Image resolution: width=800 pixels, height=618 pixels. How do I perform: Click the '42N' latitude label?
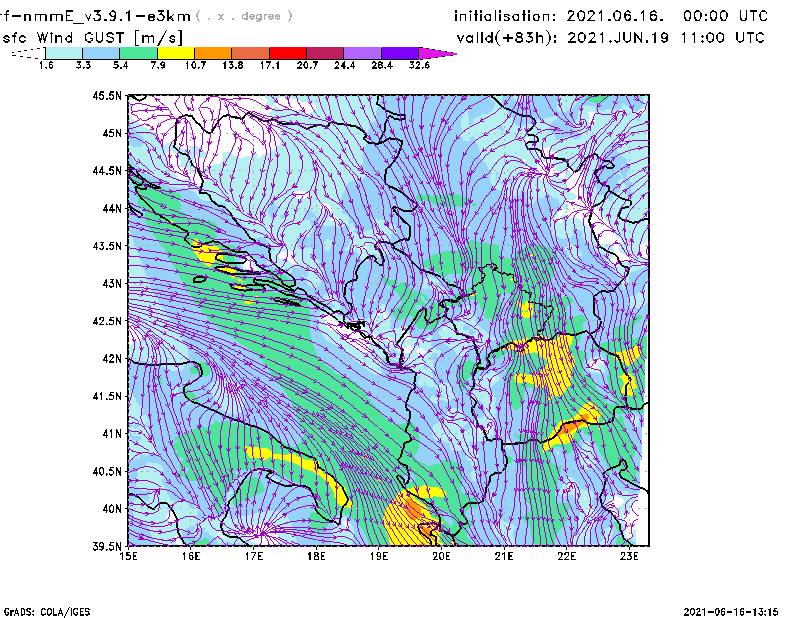pyautogui.click(x=112, y=359)
